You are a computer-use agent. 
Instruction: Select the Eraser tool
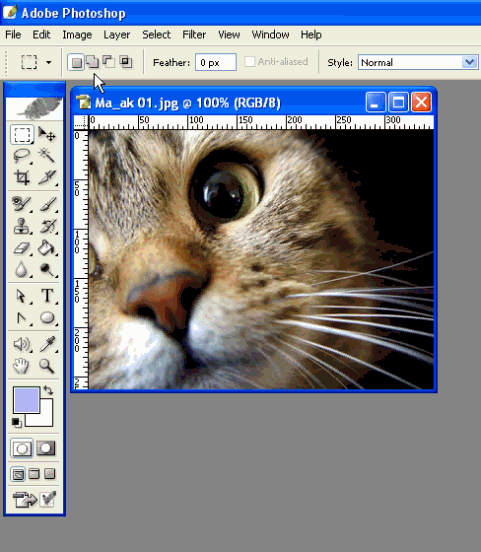click(x=22, y=249)
